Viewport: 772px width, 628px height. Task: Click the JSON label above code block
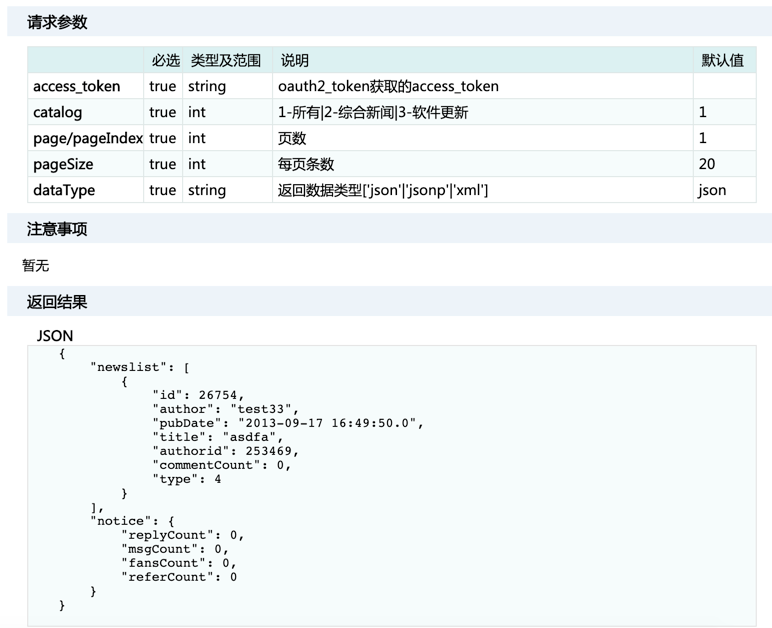(55, 336)
